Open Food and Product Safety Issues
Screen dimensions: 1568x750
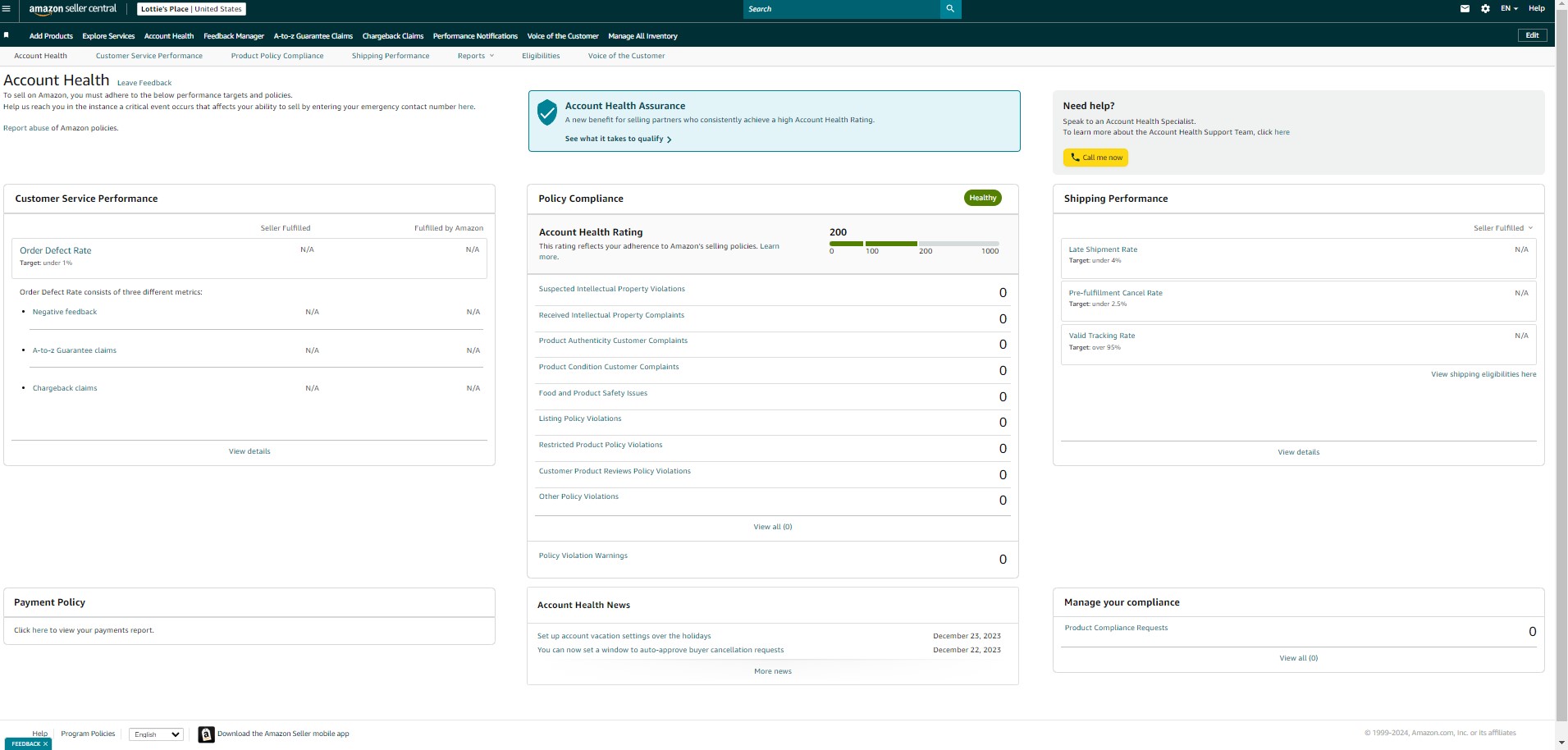pyautogui.click(x=593, y=393)
